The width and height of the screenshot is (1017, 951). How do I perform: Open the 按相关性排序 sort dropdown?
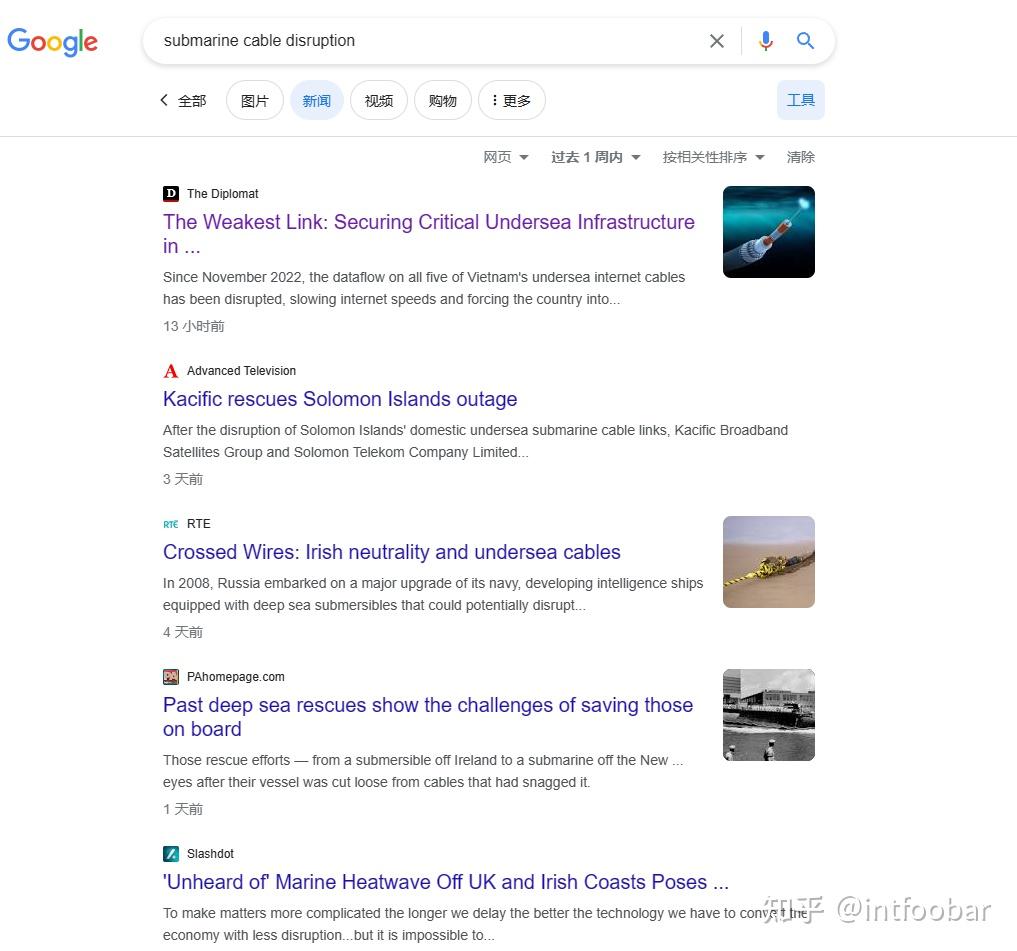point(713,157)
